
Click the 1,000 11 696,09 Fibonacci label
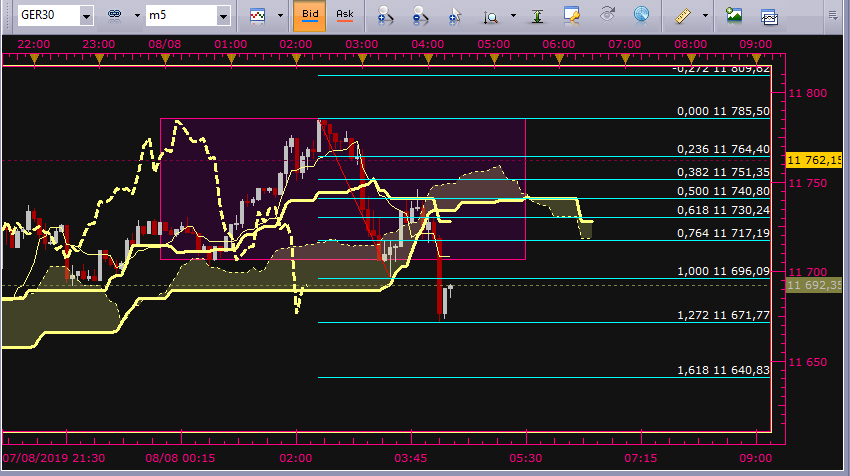coord(723,271)
